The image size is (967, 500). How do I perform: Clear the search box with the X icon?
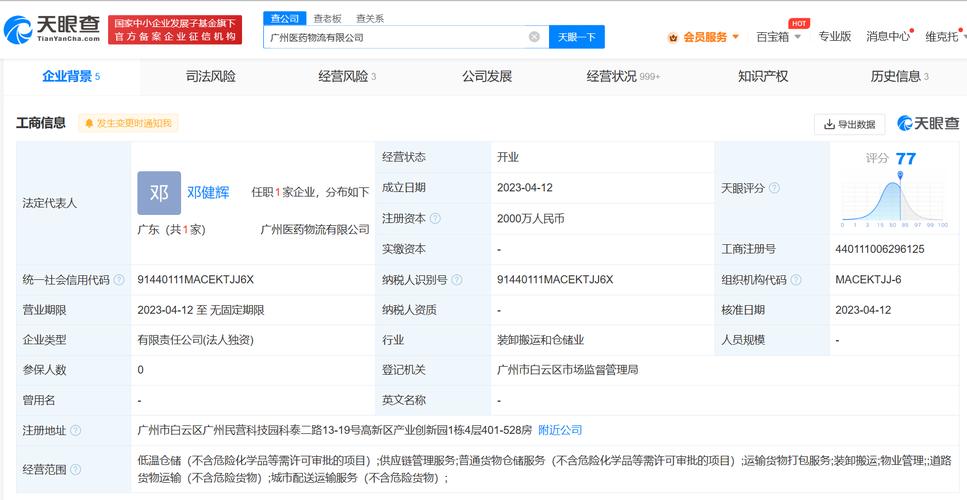click(534, 37)
